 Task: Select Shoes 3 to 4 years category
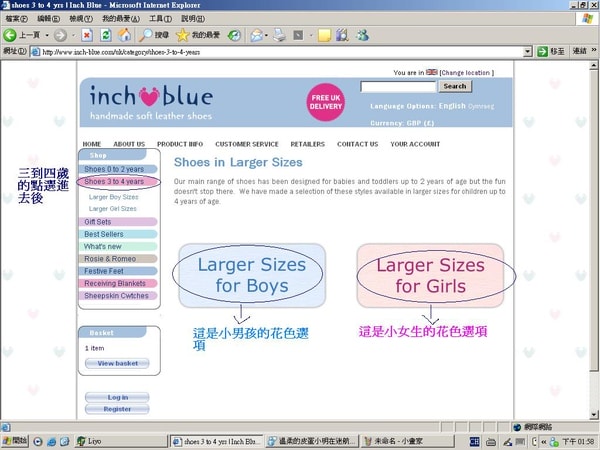(118, 181)
